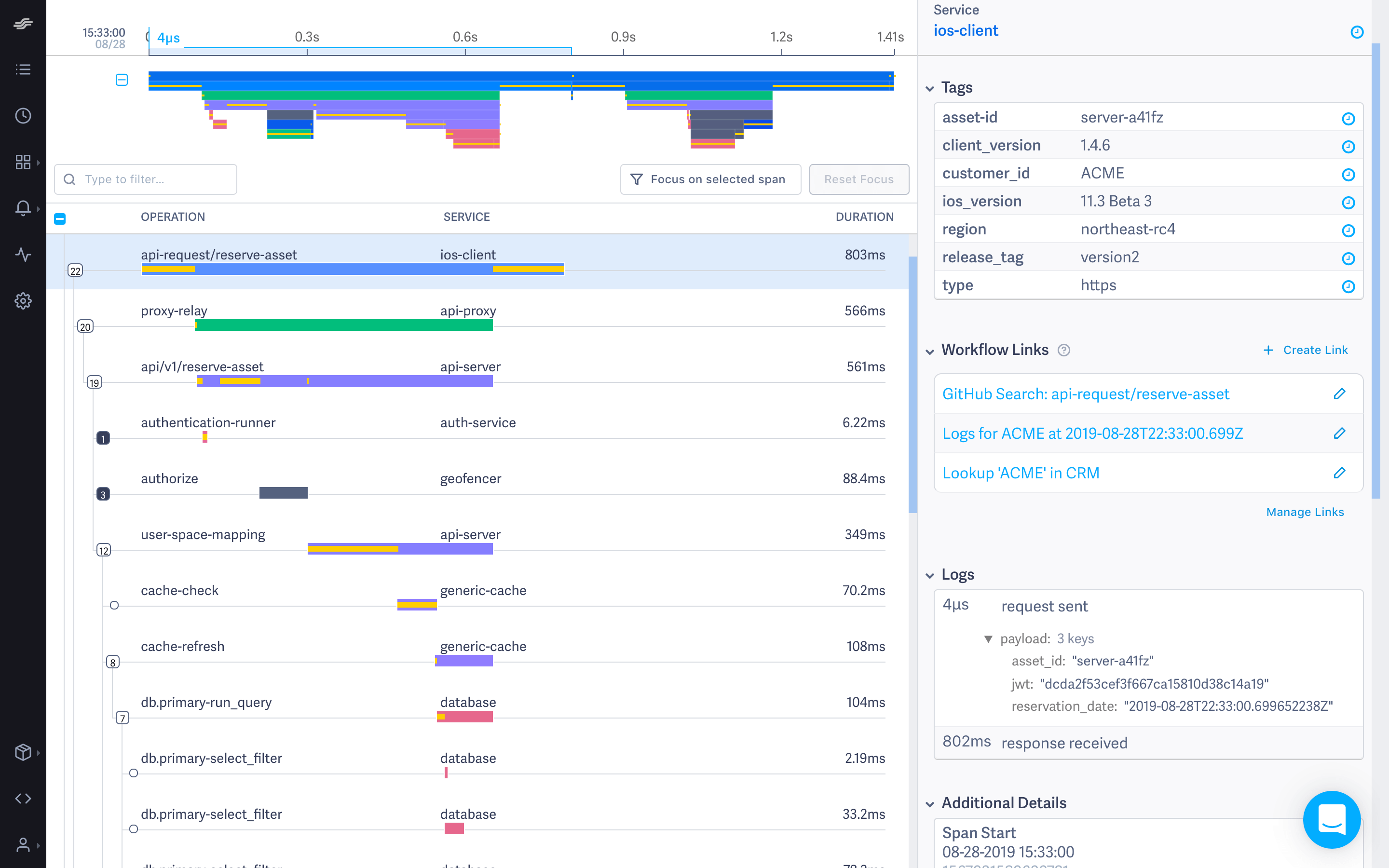
Task: Collapse the Tags section
Action: 931,88
